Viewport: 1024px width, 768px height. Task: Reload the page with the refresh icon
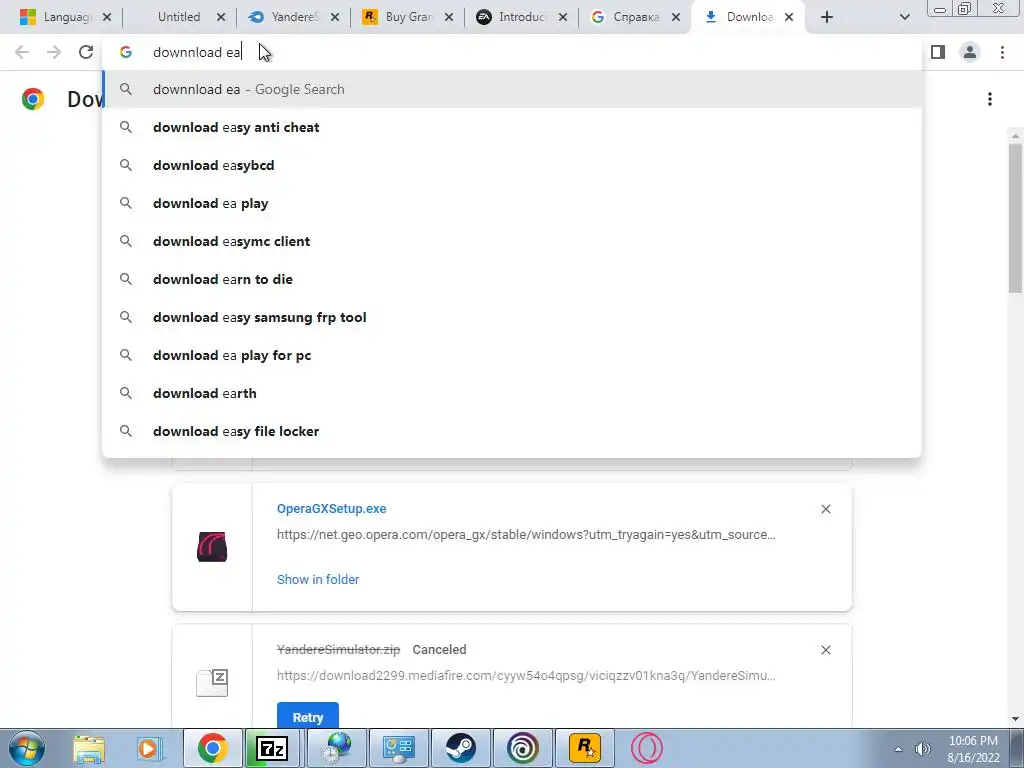tap(86, 52)
